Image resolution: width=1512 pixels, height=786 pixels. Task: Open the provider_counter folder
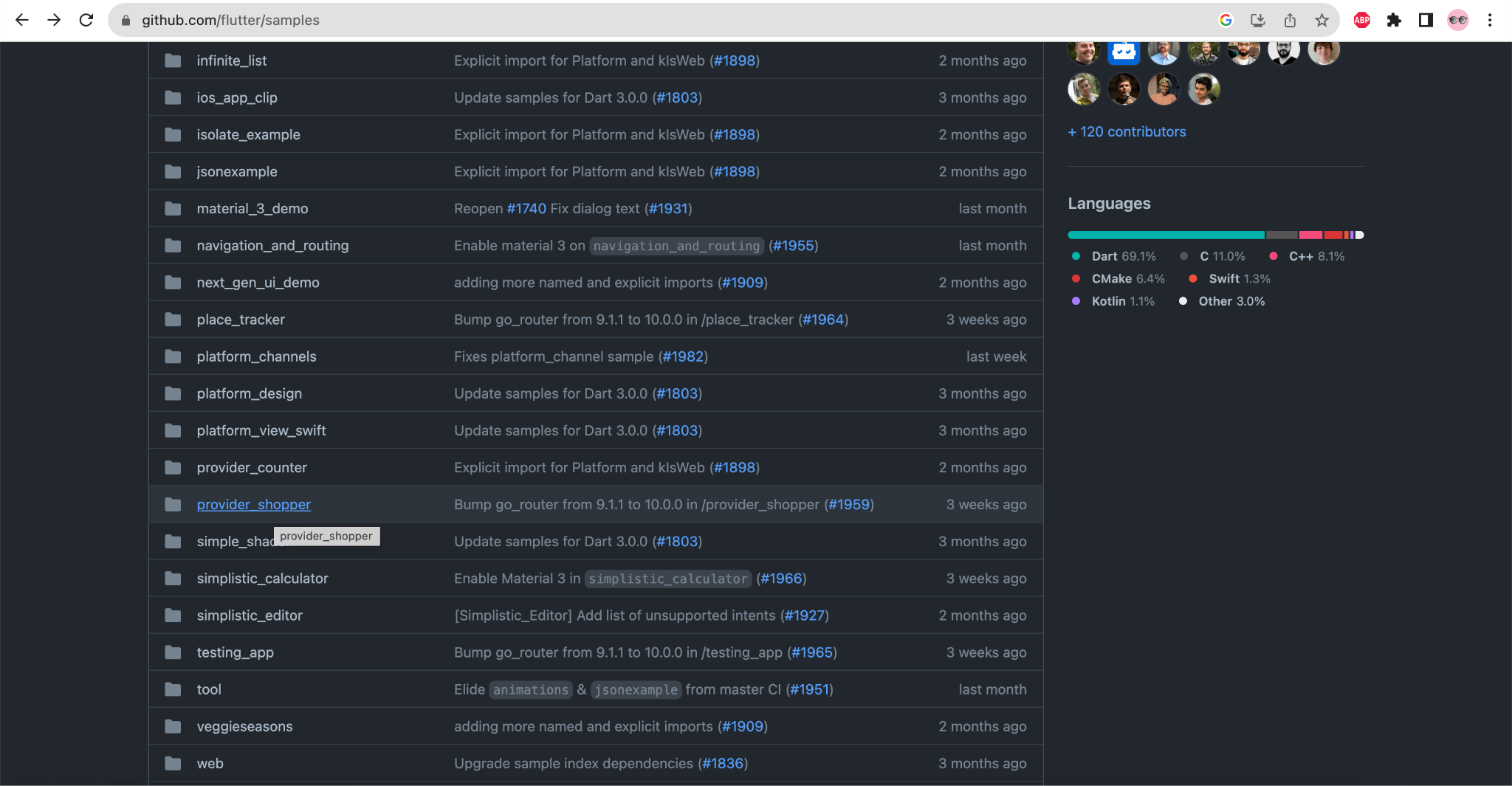252,467
